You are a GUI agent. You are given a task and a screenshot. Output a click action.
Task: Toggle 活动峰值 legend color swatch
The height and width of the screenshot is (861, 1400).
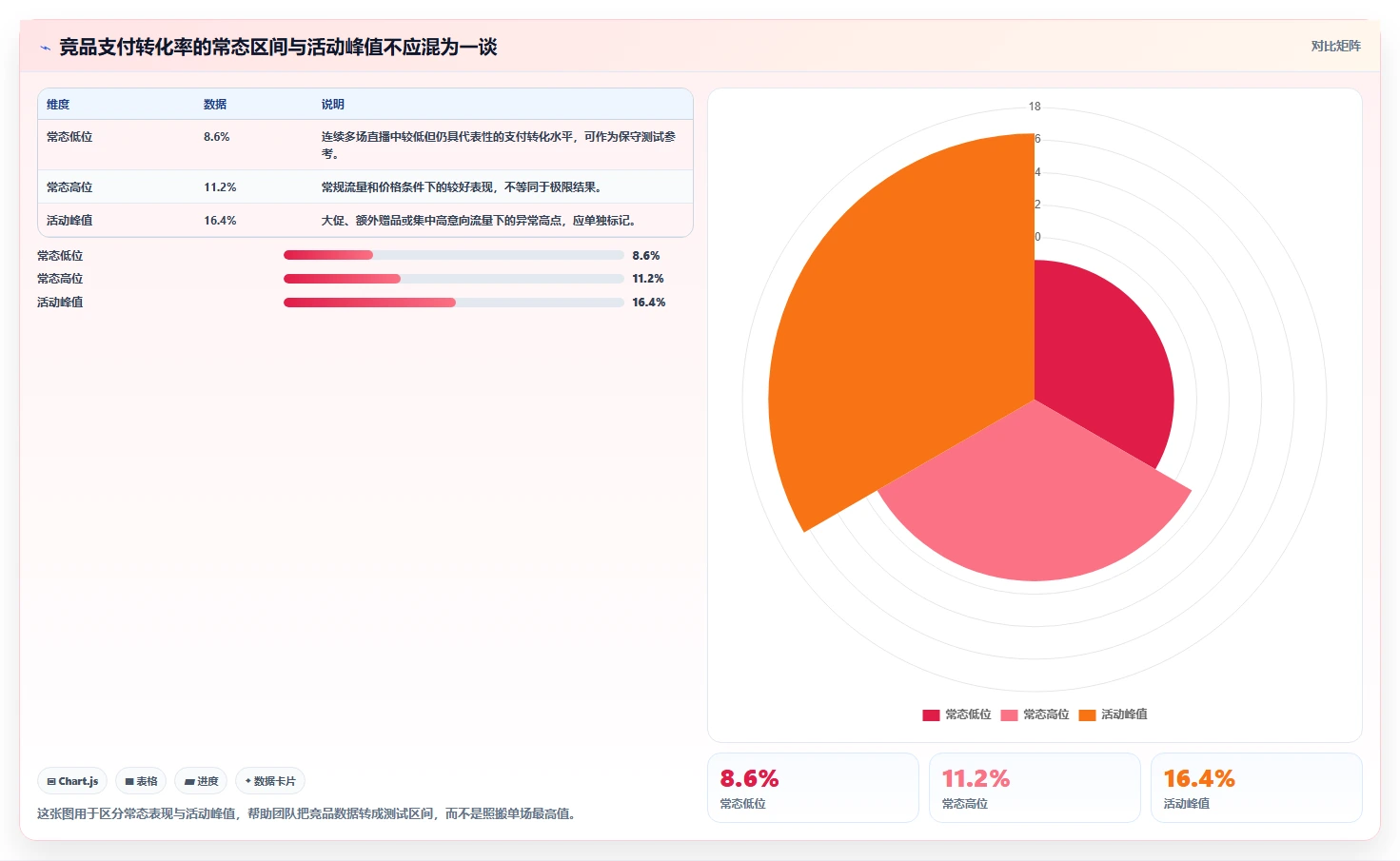[x=1087, y=714]
